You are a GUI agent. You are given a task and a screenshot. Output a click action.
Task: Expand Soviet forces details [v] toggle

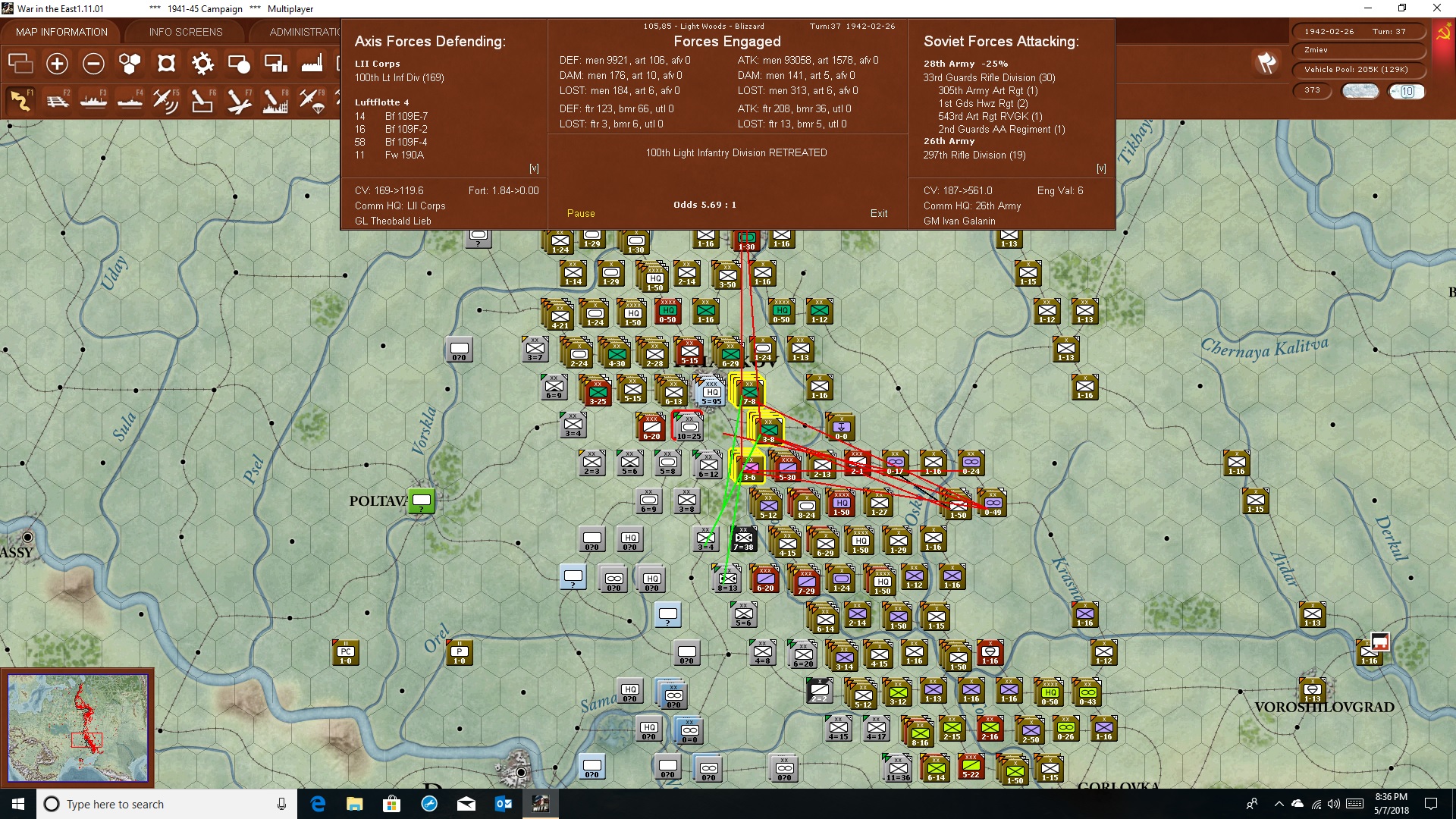1101,168
